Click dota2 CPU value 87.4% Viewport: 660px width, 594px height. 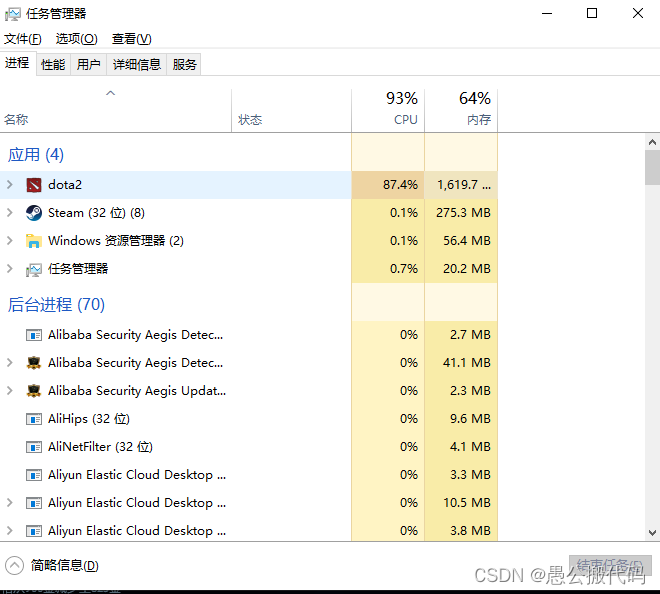[x=400, y=185]
